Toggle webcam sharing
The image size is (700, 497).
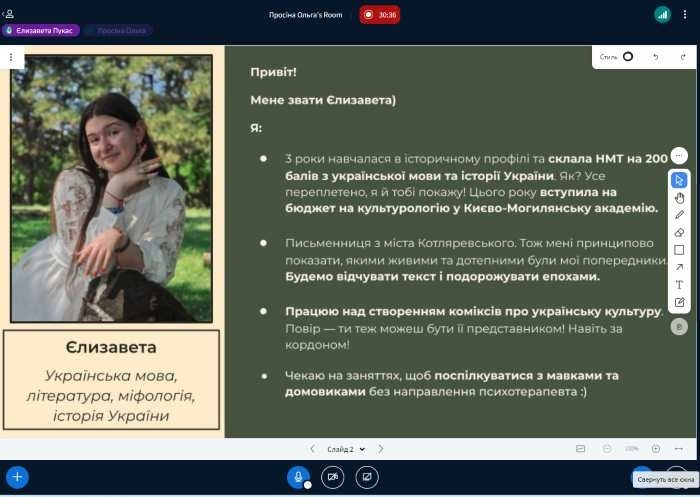(x=332, y=477)
